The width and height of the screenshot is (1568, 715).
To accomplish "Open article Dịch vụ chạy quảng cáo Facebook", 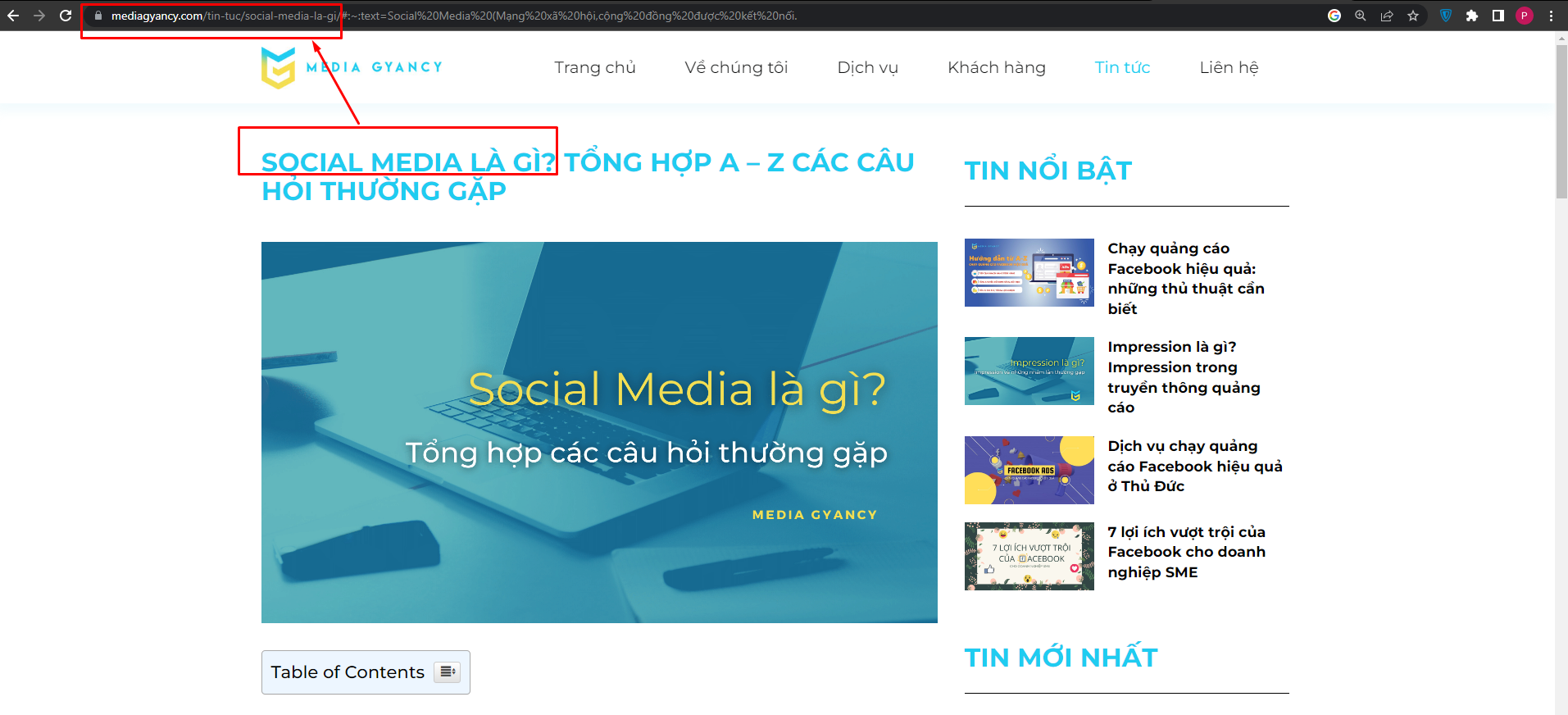I will tap(1195, 466).
